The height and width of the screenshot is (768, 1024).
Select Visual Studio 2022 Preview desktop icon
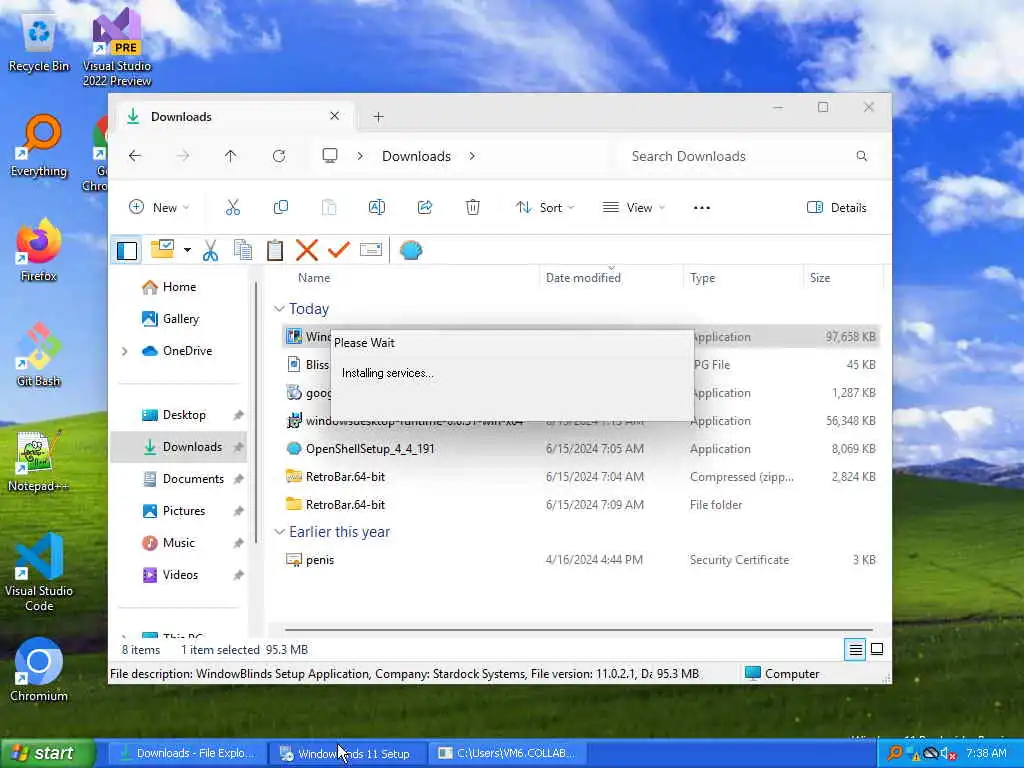tap(117, 48)
